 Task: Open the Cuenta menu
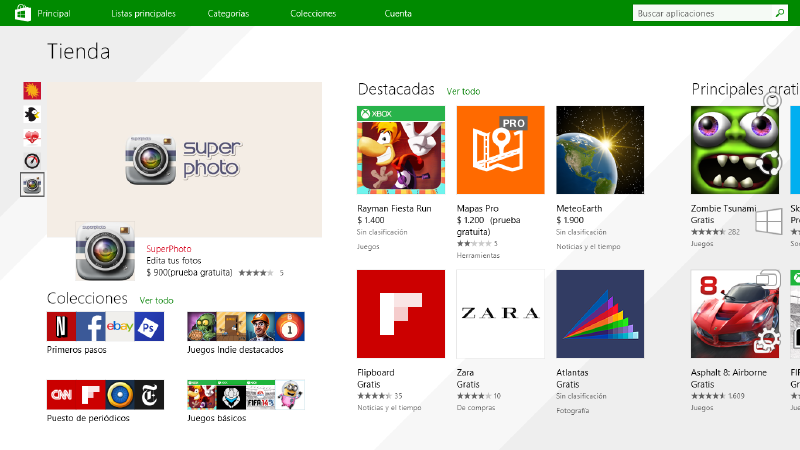(x=398, y=14)
